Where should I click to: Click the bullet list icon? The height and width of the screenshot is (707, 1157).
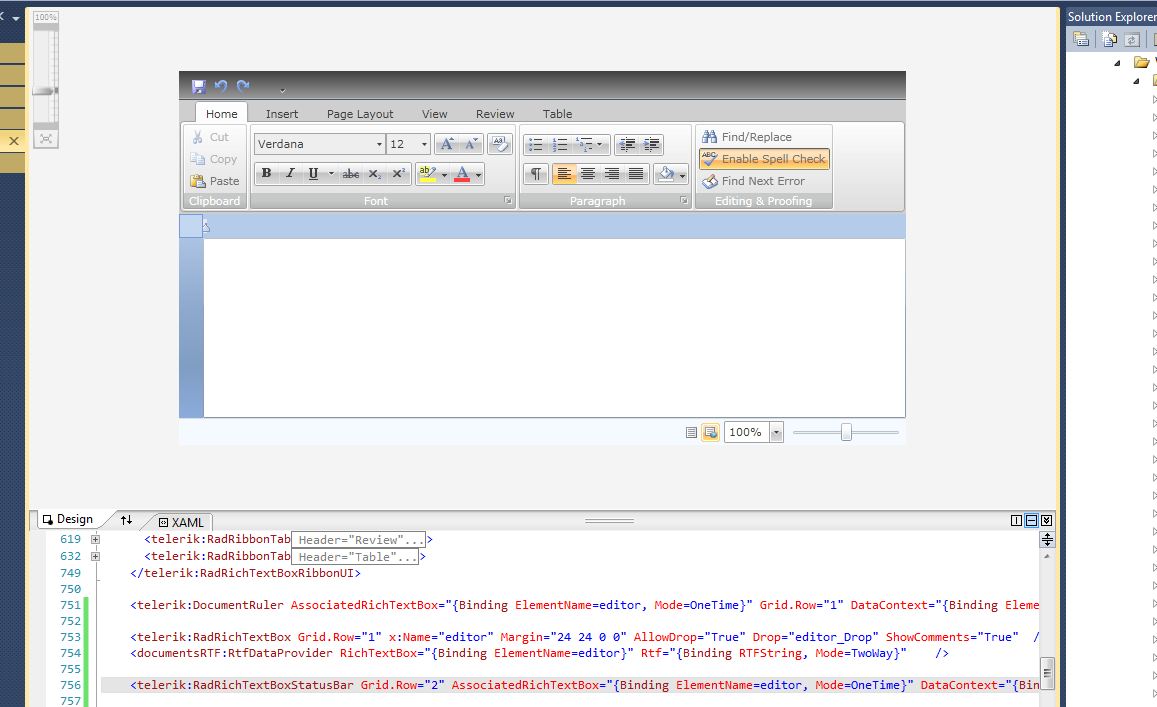[x=535, y=145]
